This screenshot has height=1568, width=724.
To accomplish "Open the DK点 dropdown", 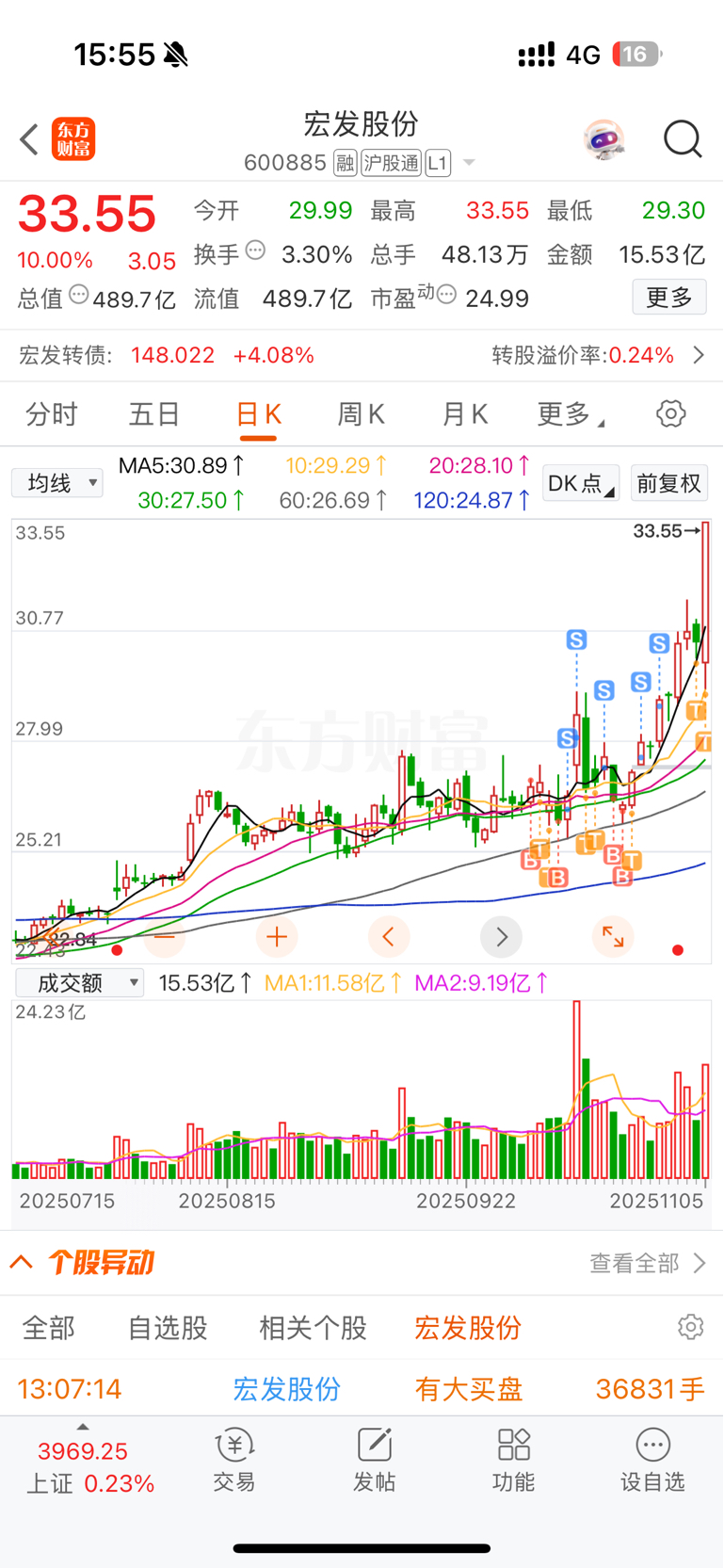I will (x=581, y=483).
